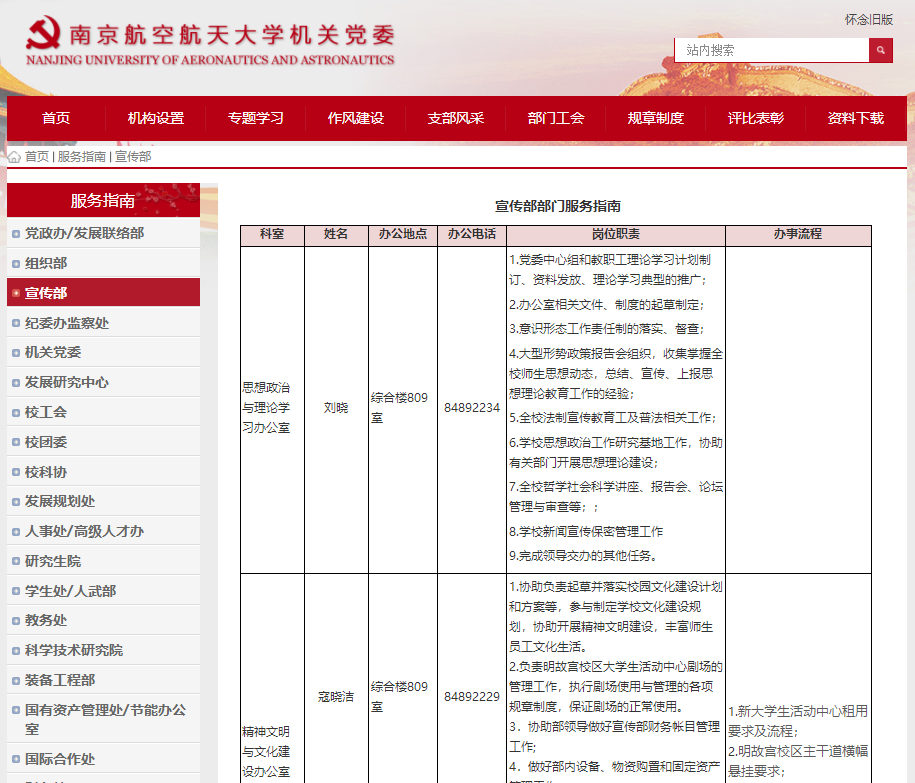Open 党政办/发展联络部 in the sidebar
Screen dimensions: 915x783
(x=84, y=233)
